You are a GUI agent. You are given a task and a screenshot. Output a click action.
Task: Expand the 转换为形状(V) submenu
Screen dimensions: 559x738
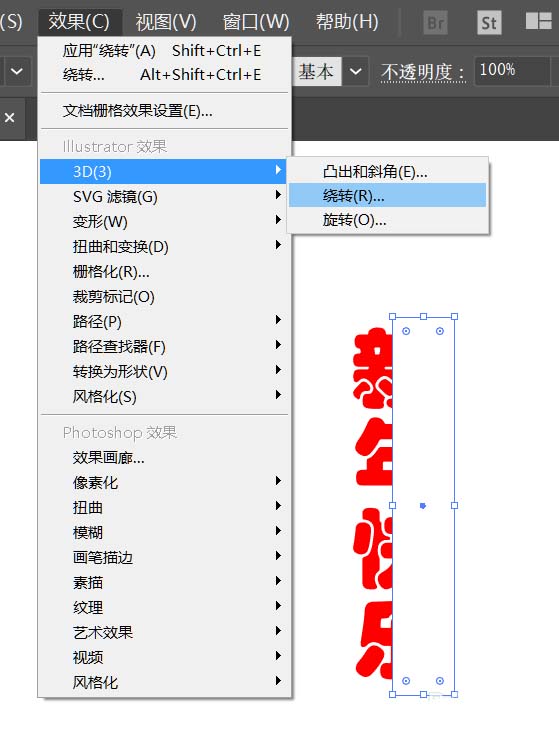(x=163, y=371)
